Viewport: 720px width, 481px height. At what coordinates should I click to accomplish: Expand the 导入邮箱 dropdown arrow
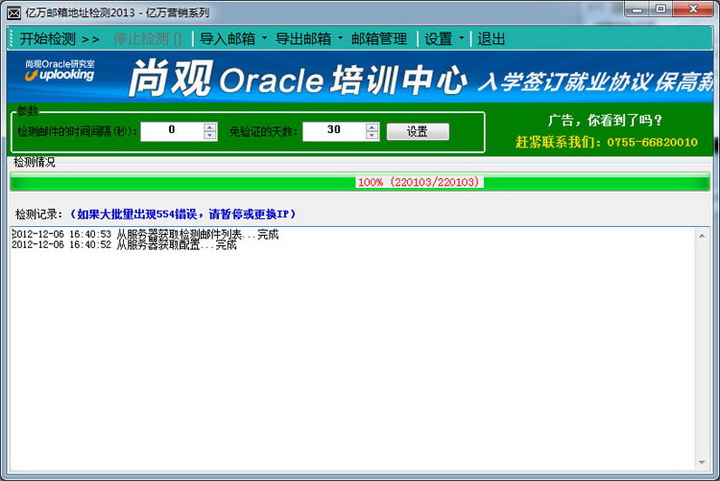[x=264, y=39]
